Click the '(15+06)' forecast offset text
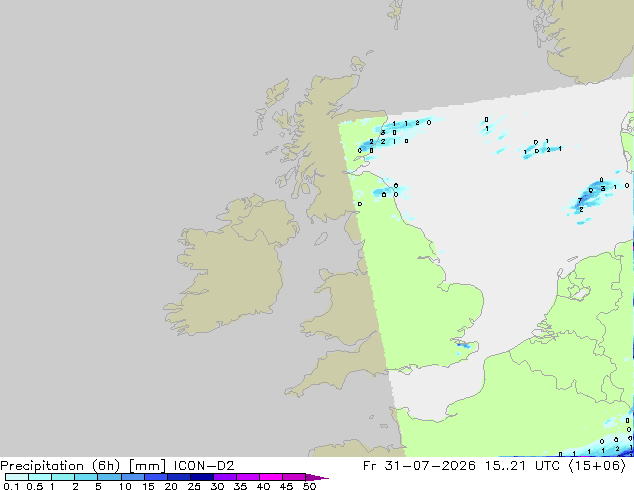The height and width of the screenshot is (490, 634). pos(597,466)
